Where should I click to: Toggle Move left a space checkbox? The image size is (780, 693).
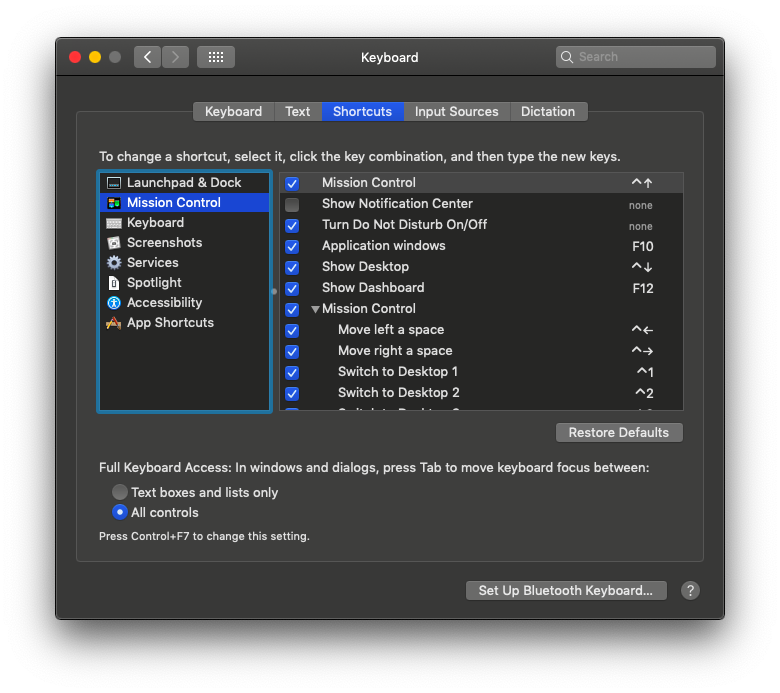click(x=292, y=330)
